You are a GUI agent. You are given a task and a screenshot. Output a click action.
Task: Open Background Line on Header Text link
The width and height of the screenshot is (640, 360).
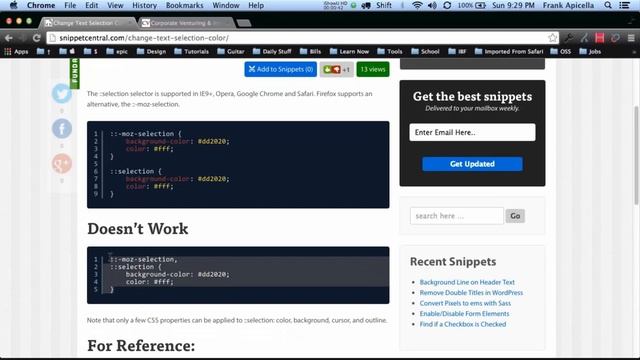[x=467, y=282]
